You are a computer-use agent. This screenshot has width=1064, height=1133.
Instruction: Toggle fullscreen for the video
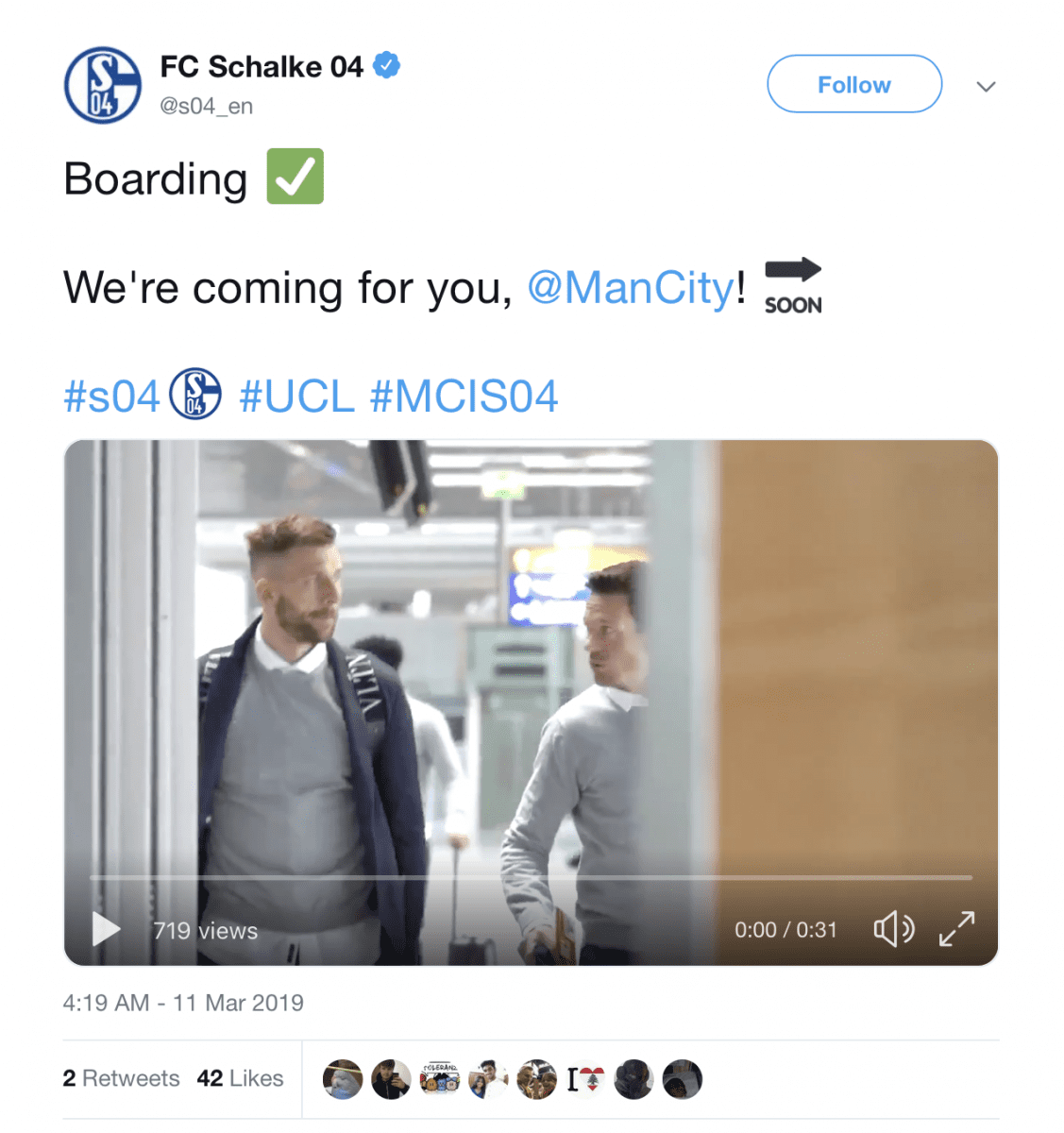pyautogui.click(x=956, y=929)
